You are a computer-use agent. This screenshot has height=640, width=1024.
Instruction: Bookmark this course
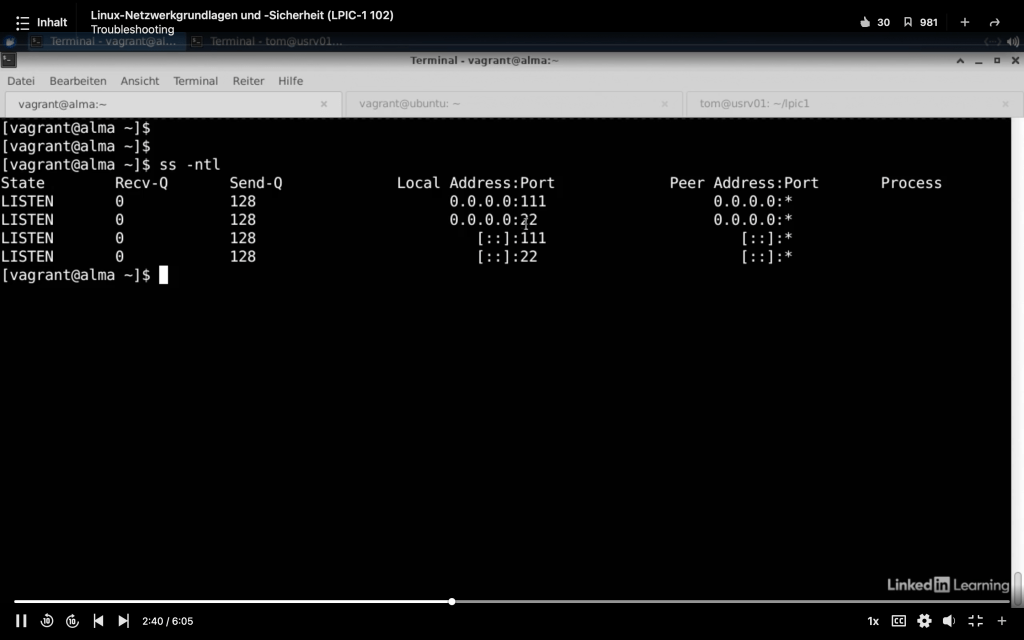click(908, 22)
